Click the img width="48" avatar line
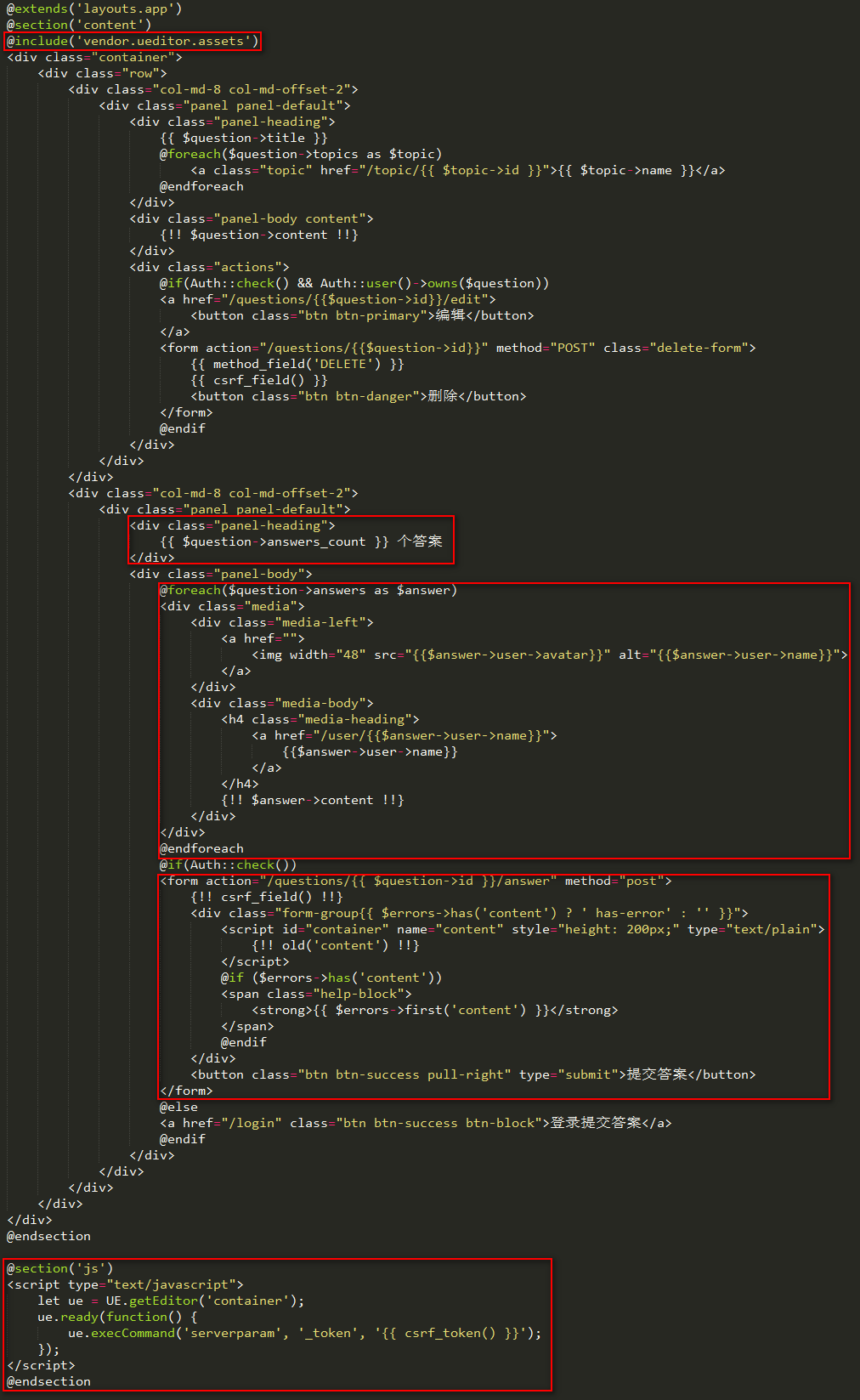 (550, 655)
